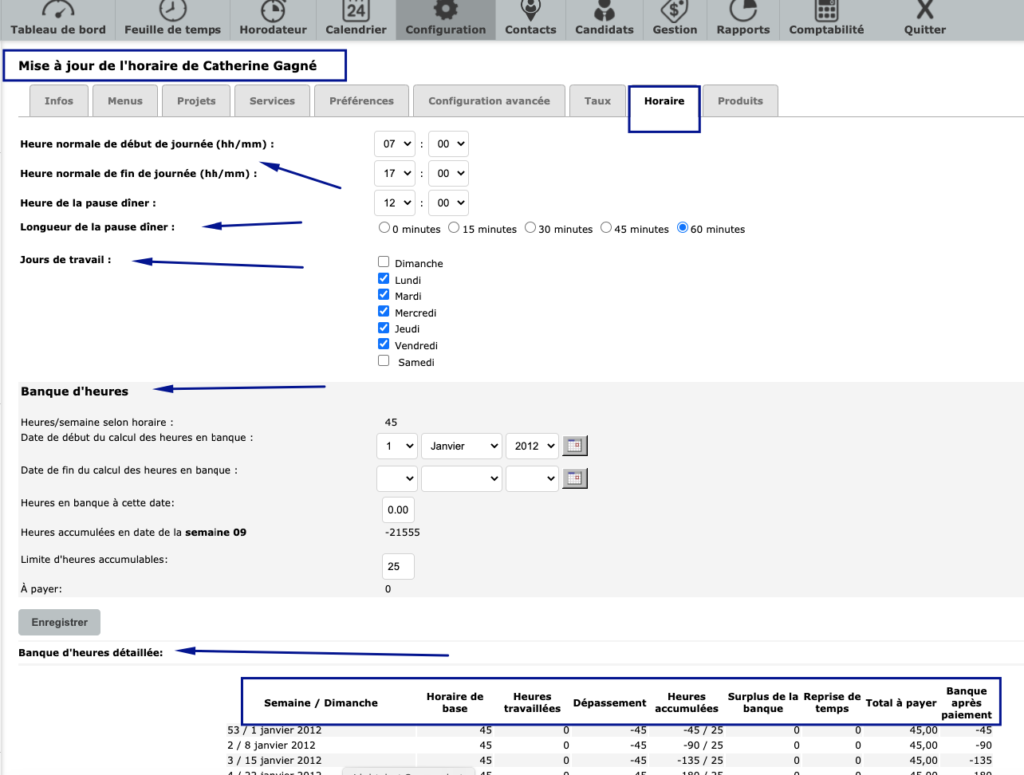
Task: Uncheck the Vendredi work day checkbox
Action: 384,344
